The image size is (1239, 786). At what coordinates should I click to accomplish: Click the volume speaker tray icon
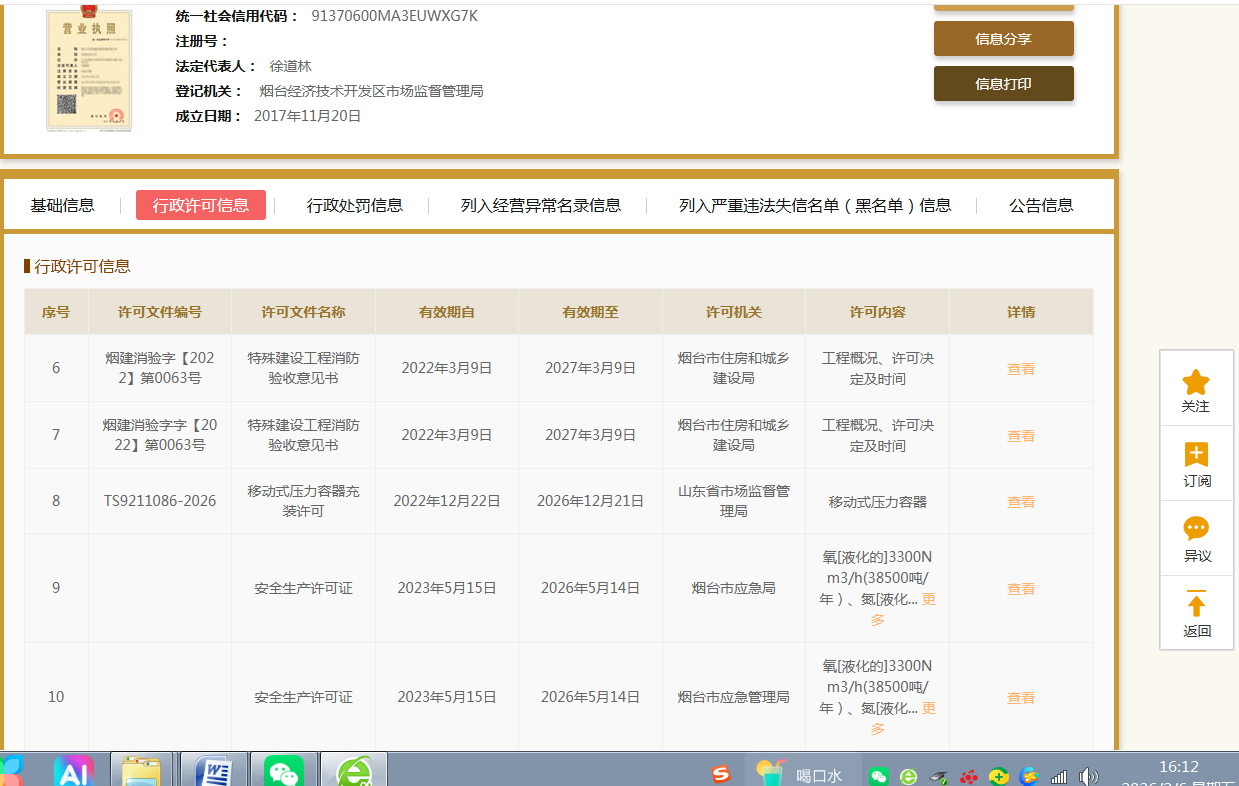tap(1089, 776)
